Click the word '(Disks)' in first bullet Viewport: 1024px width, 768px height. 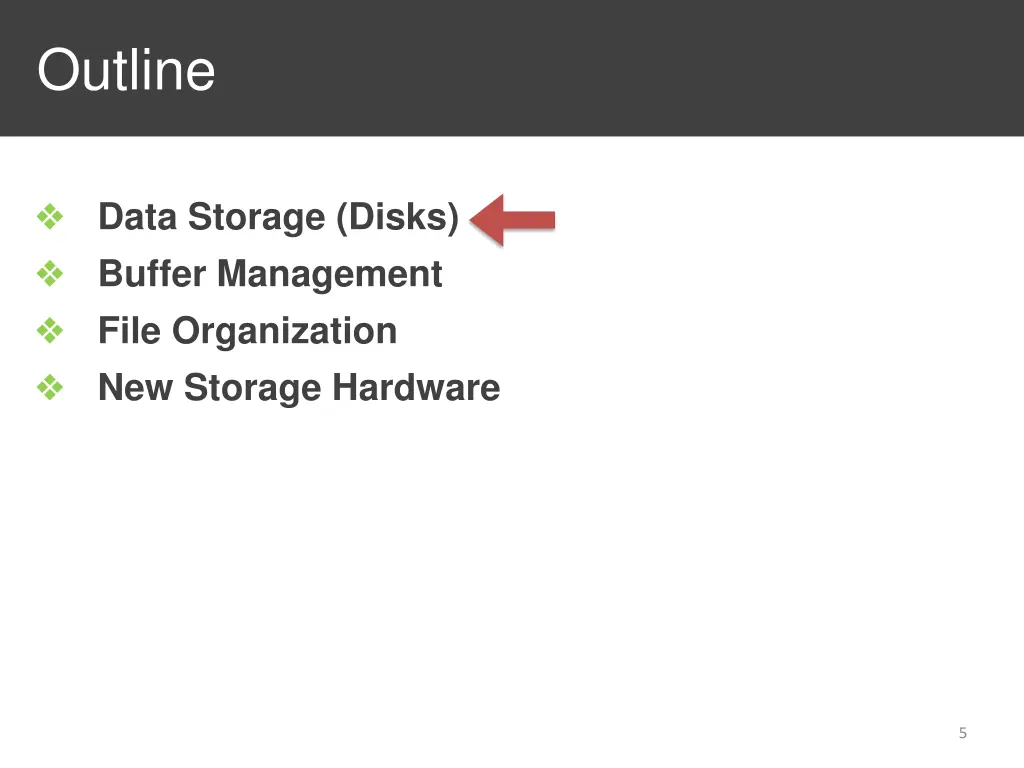[x=398, y=218]
